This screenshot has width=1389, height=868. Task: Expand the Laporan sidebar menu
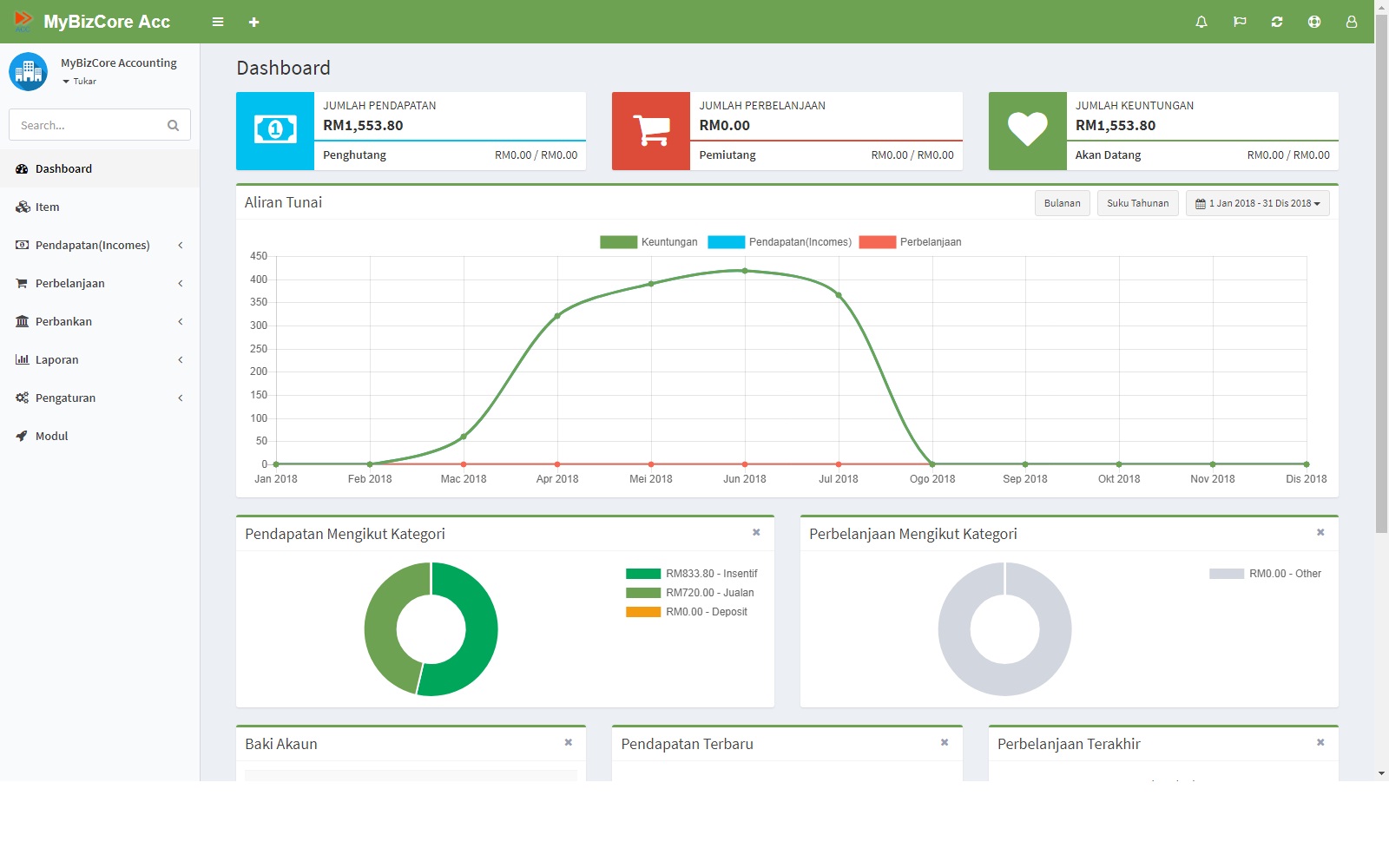click(100, 359)
